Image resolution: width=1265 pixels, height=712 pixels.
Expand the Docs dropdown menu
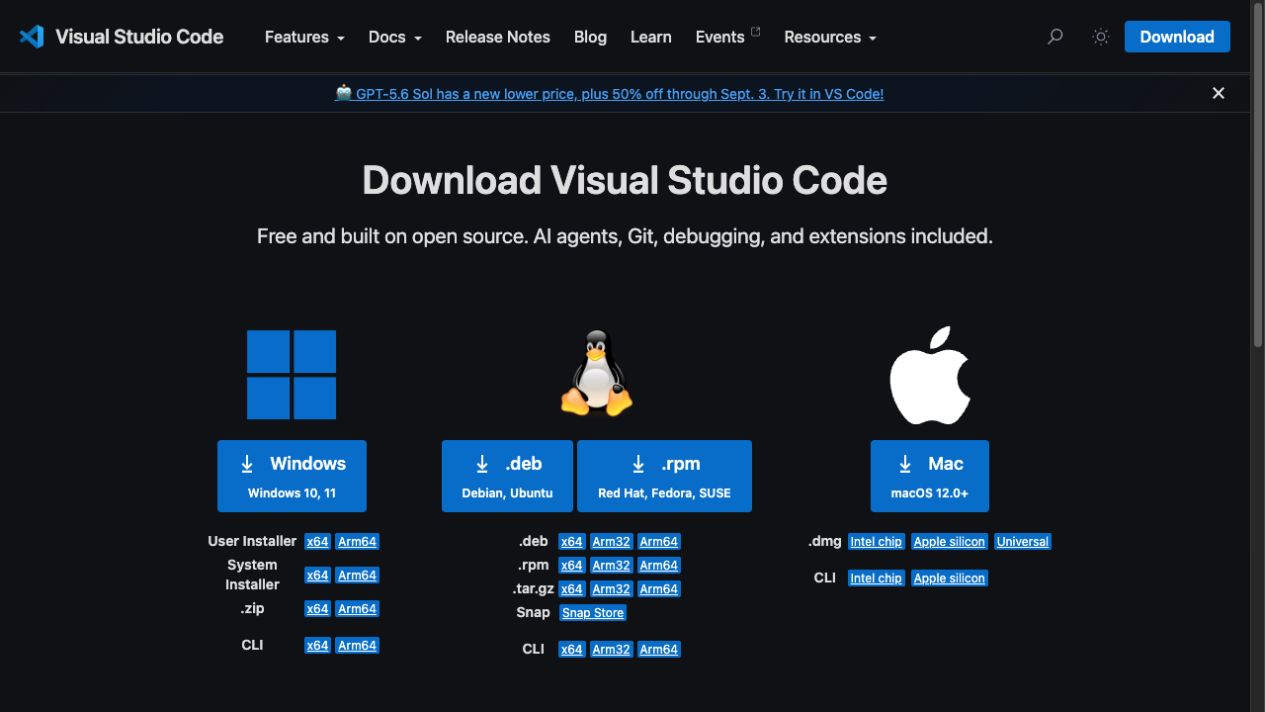(x=394, y=37)
